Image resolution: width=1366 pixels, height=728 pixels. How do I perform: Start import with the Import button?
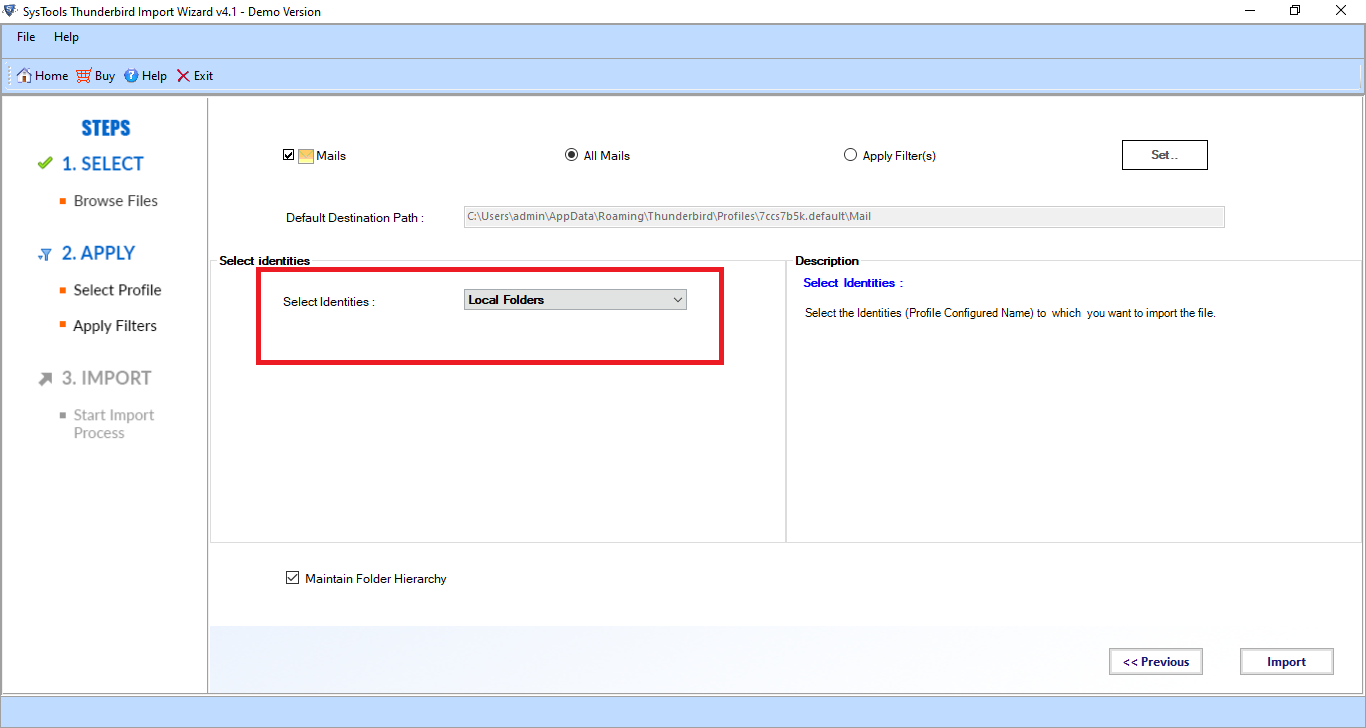point(1287,662)
